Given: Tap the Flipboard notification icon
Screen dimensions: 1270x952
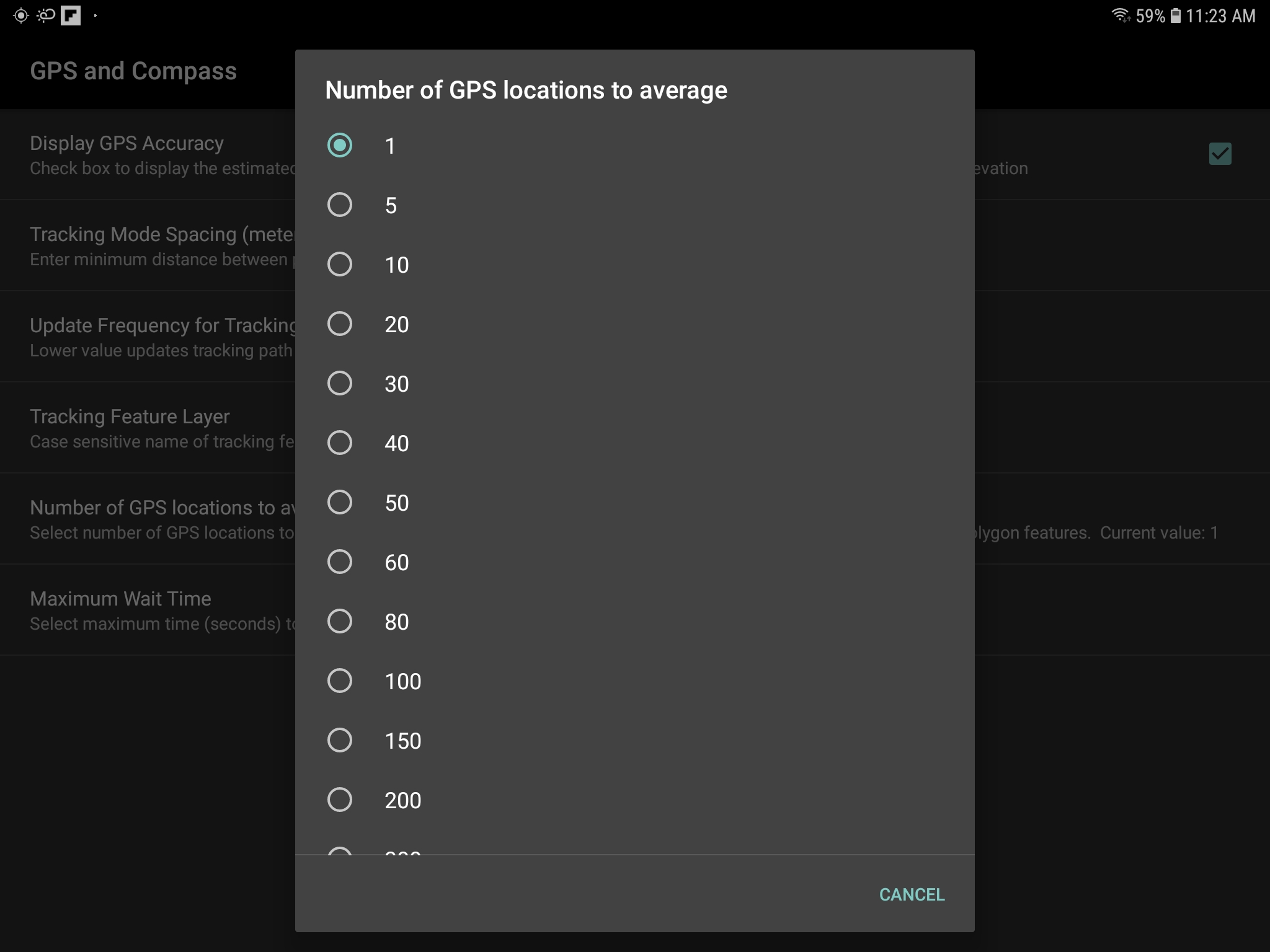Looking at the screenshot, I should click(x=71, y=15).
